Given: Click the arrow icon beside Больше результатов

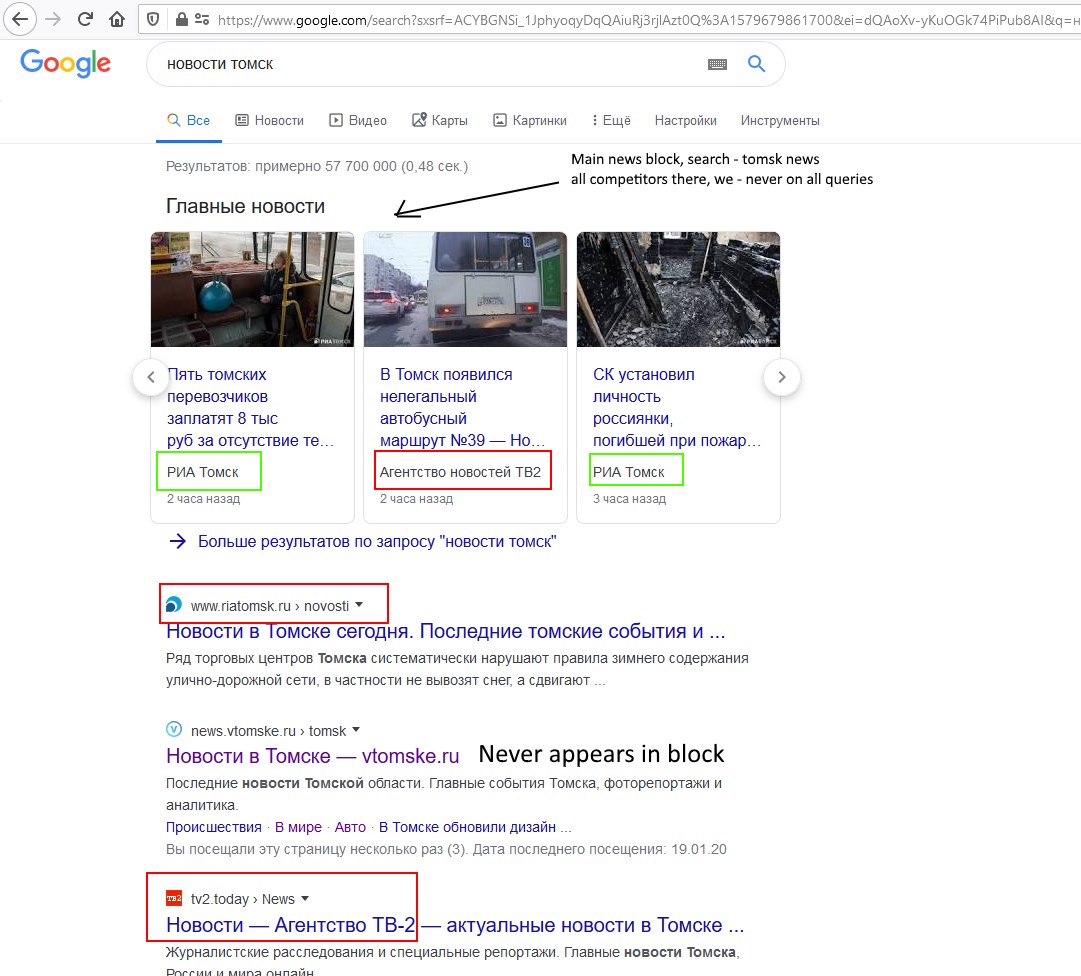Looking at the screenshot, I should [177, 541].
